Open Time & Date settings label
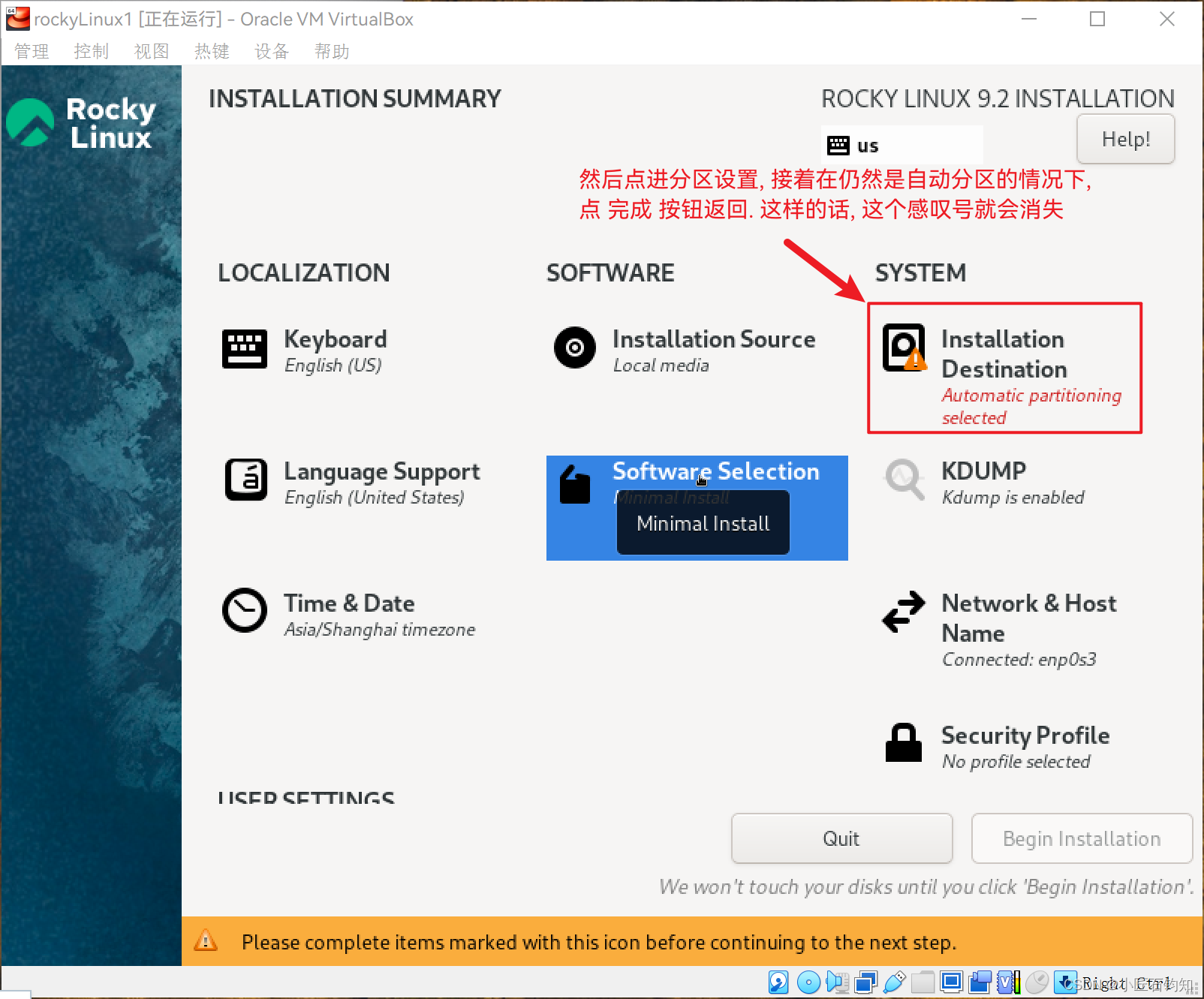 click(x=349, y=603)
